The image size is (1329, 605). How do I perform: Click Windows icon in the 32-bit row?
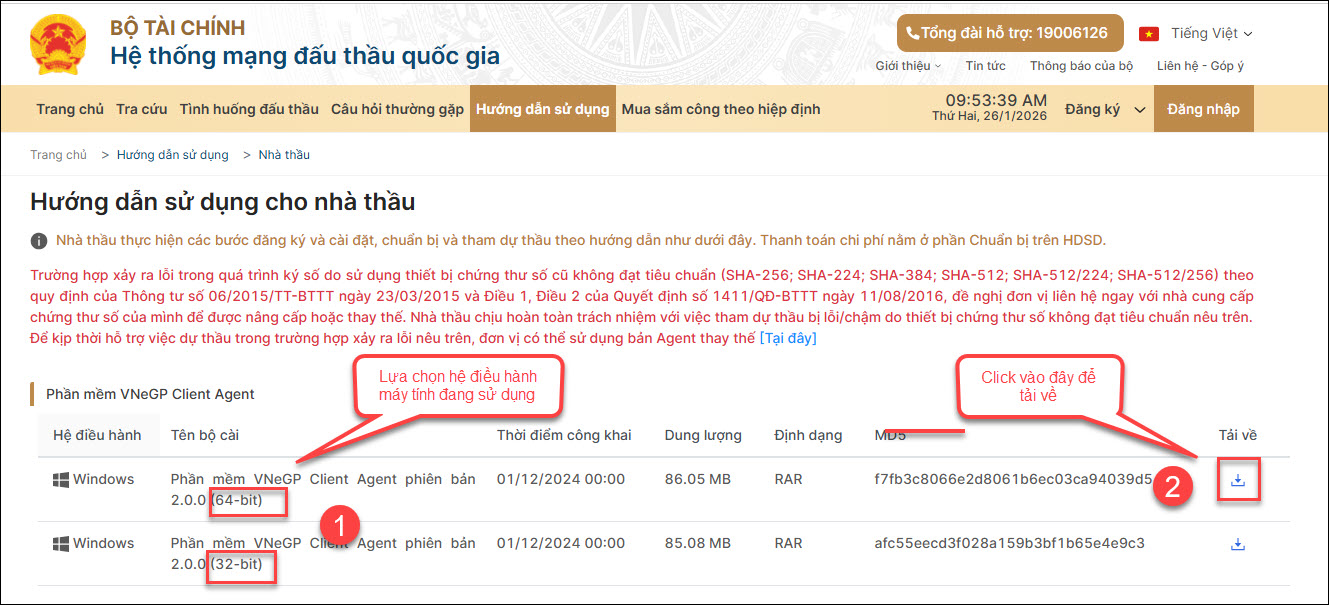pos(62,544)
